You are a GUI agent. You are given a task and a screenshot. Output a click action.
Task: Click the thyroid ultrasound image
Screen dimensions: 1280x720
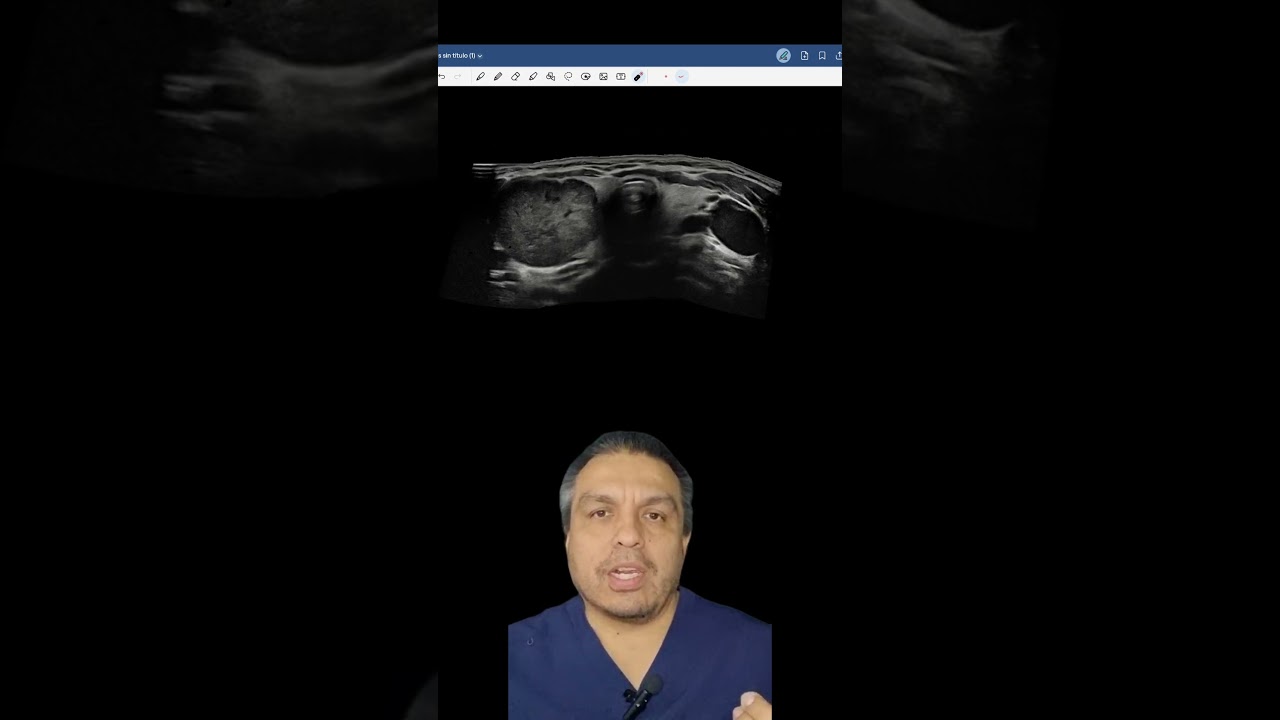coord(612,236)
